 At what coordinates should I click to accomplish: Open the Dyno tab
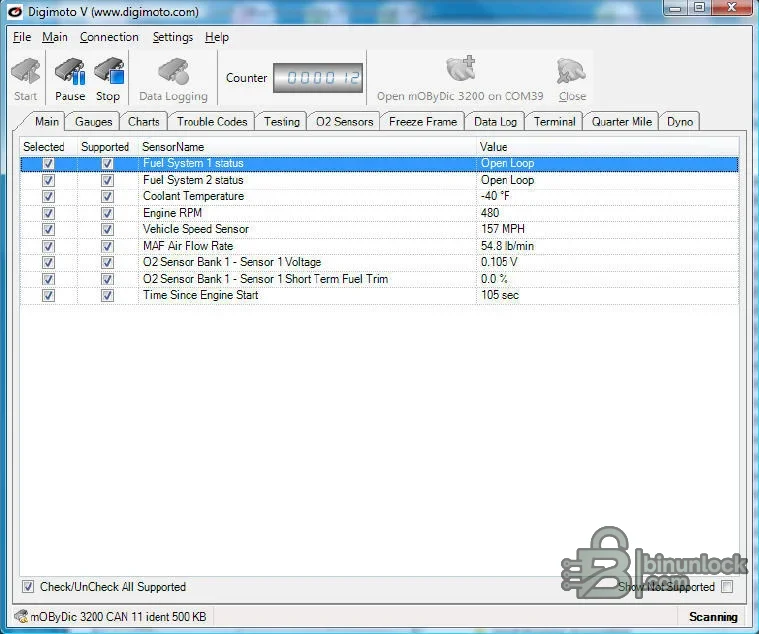click(x=680, y=121)
